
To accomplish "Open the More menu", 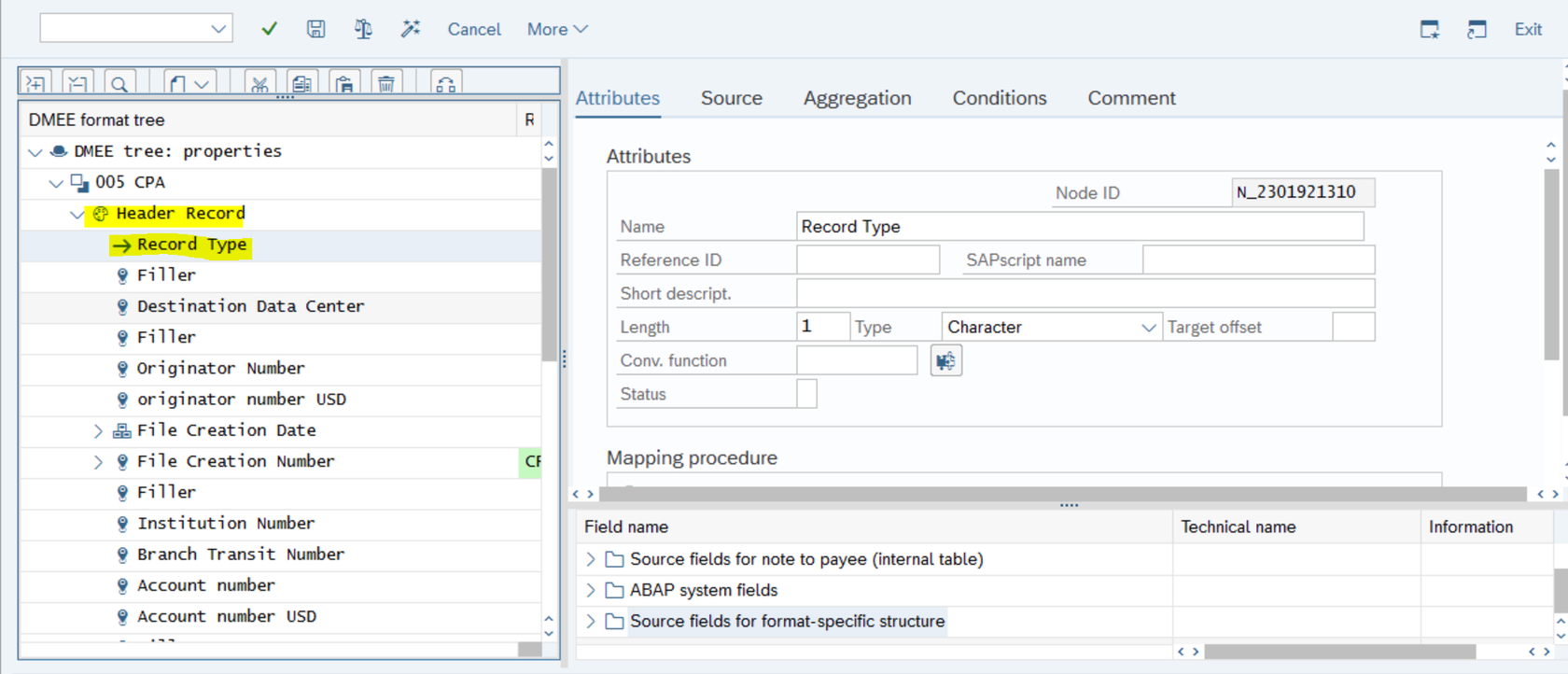I will 557,29.
